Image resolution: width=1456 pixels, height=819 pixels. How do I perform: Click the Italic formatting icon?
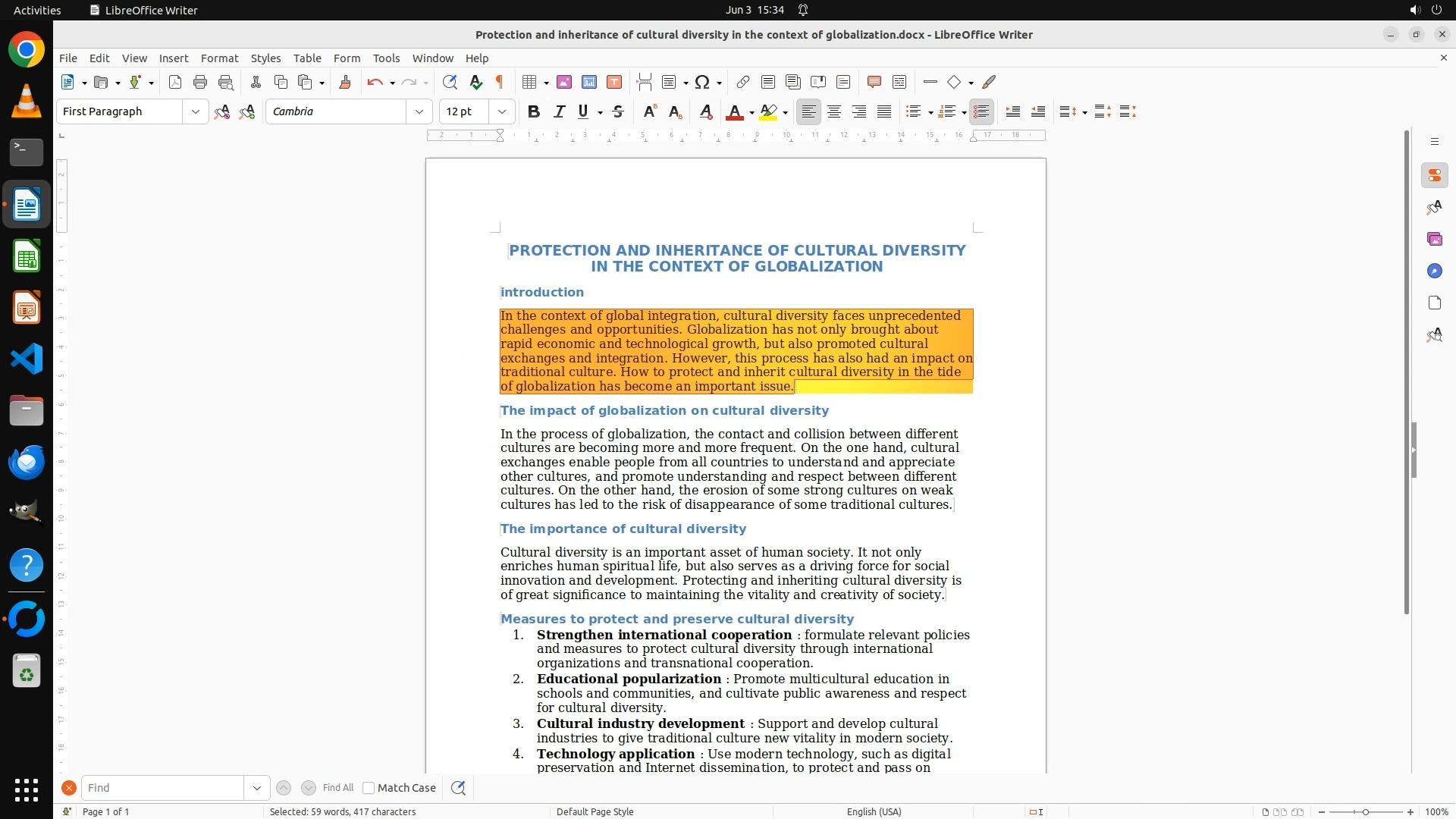pyautogui.click(x=559, y=112)
